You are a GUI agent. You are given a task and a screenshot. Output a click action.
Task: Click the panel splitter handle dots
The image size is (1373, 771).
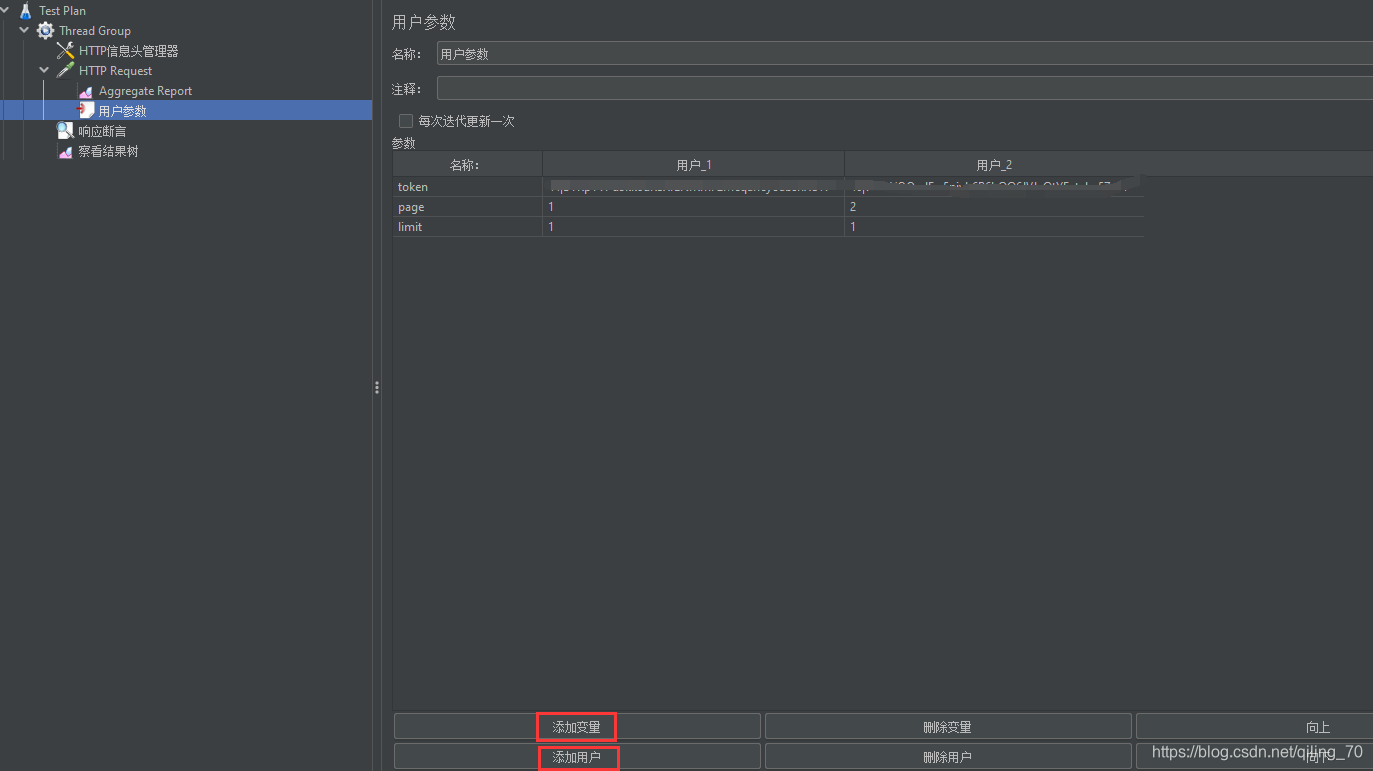[x=377, y=387]
